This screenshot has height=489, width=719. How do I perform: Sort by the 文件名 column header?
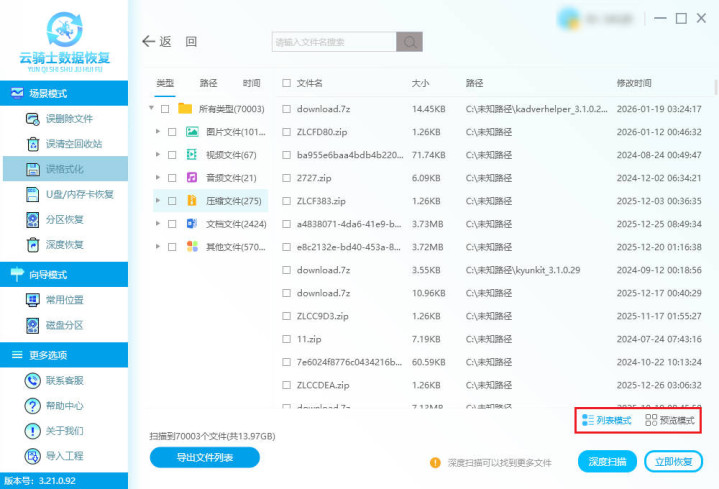point(310,83)
